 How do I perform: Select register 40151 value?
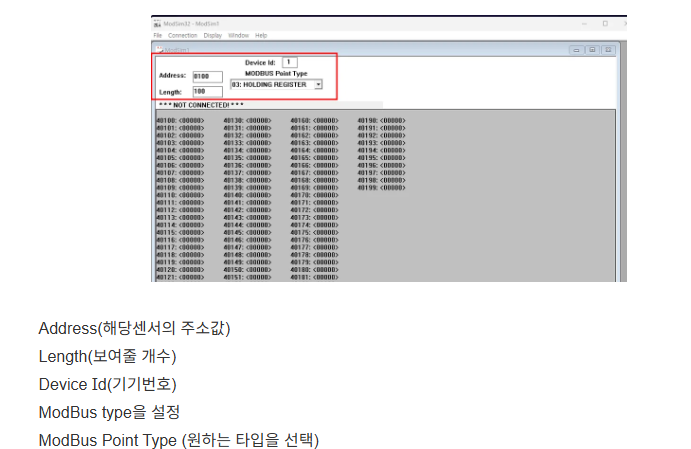[x=259, y=277]
